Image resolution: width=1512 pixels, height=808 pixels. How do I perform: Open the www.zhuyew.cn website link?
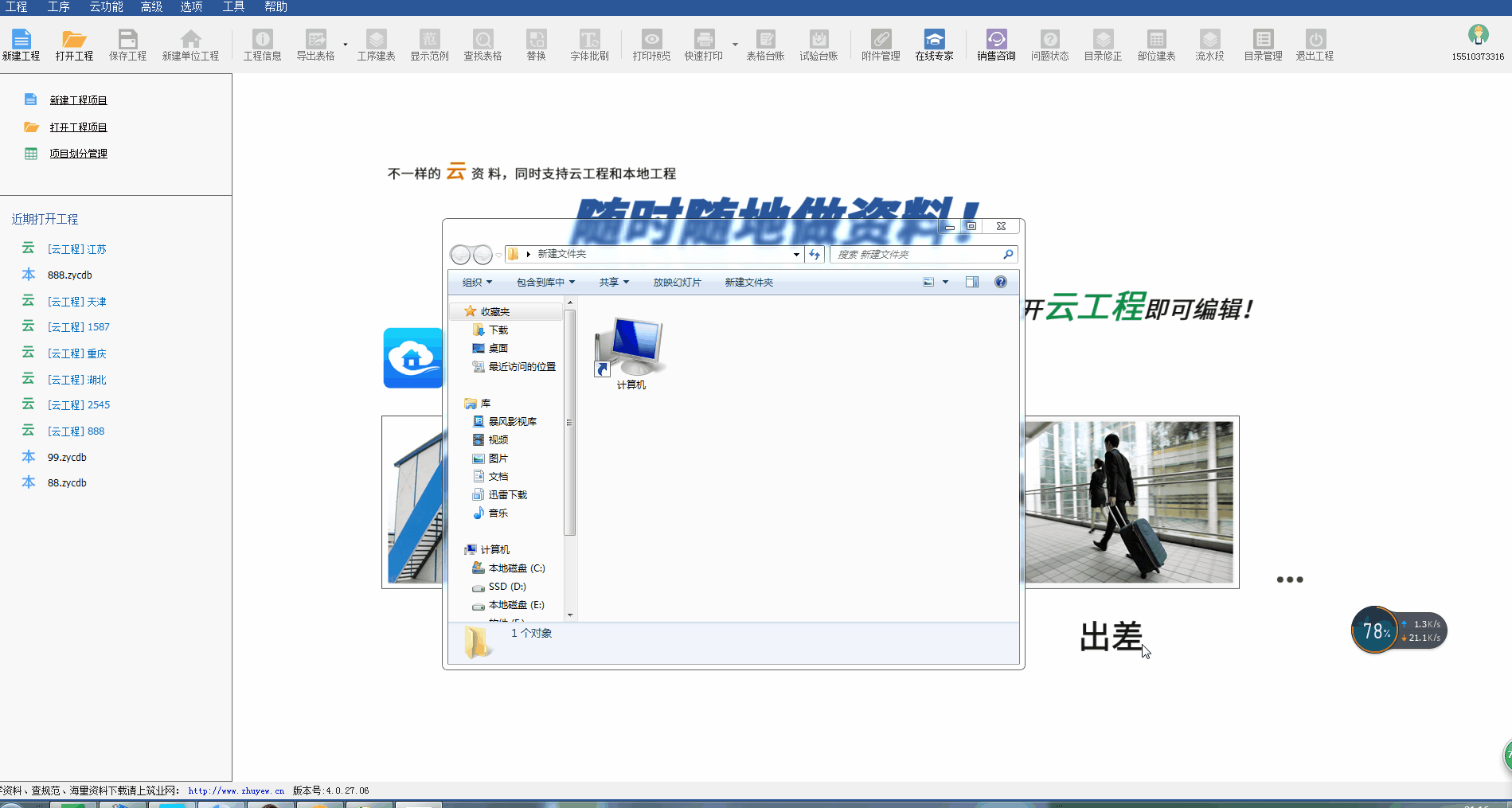pos(236,790)
